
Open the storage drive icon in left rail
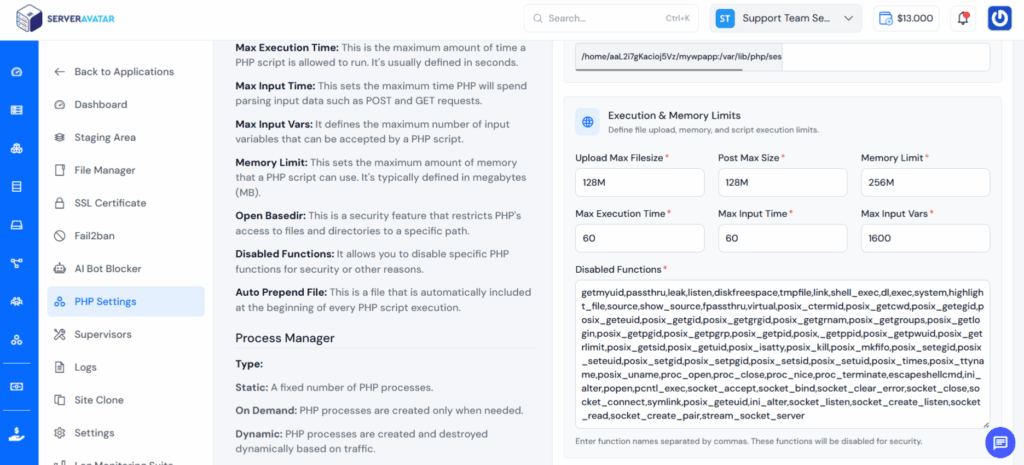pos(17,225)
